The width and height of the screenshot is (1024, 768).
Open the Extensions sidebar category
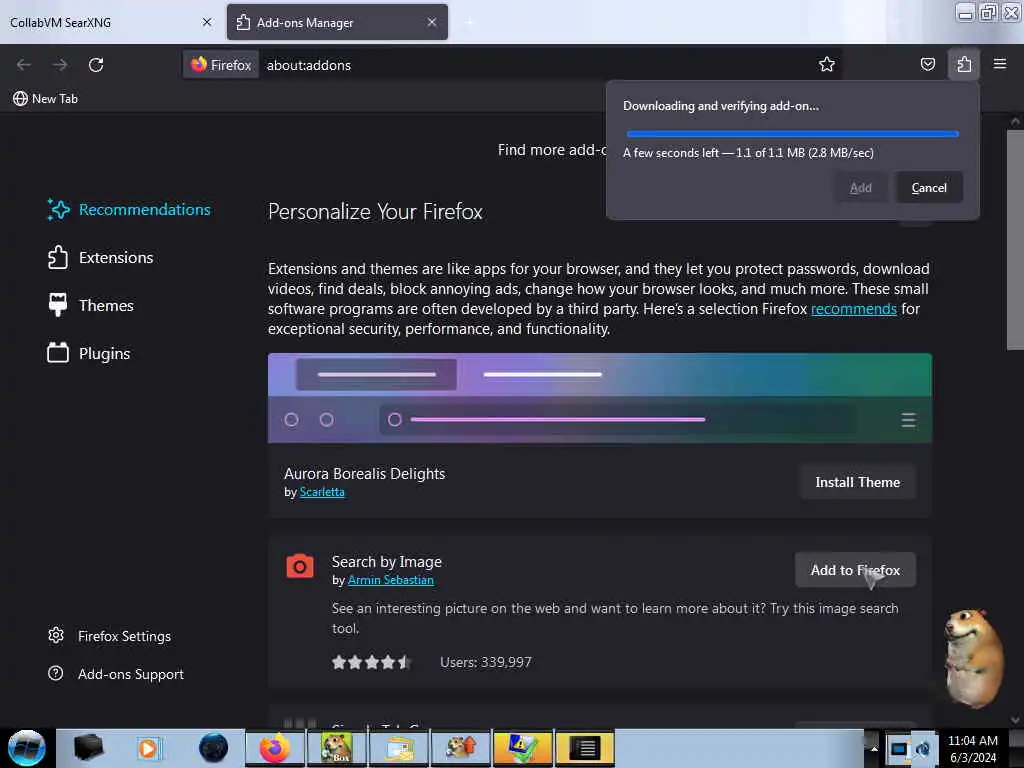(101, 257)
